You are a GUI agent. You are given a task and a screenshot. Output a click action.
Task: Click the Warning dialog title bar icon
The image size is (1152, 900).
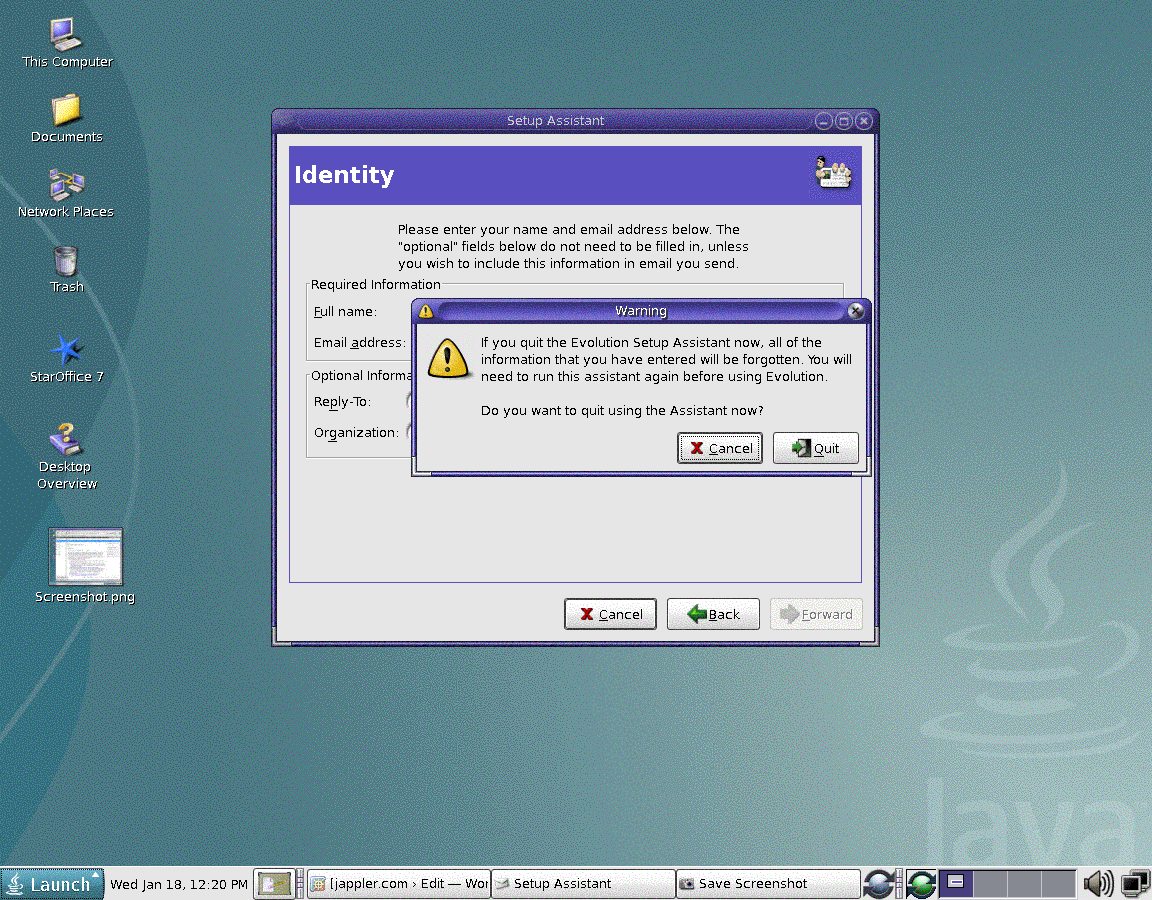(x=425, y=311)
